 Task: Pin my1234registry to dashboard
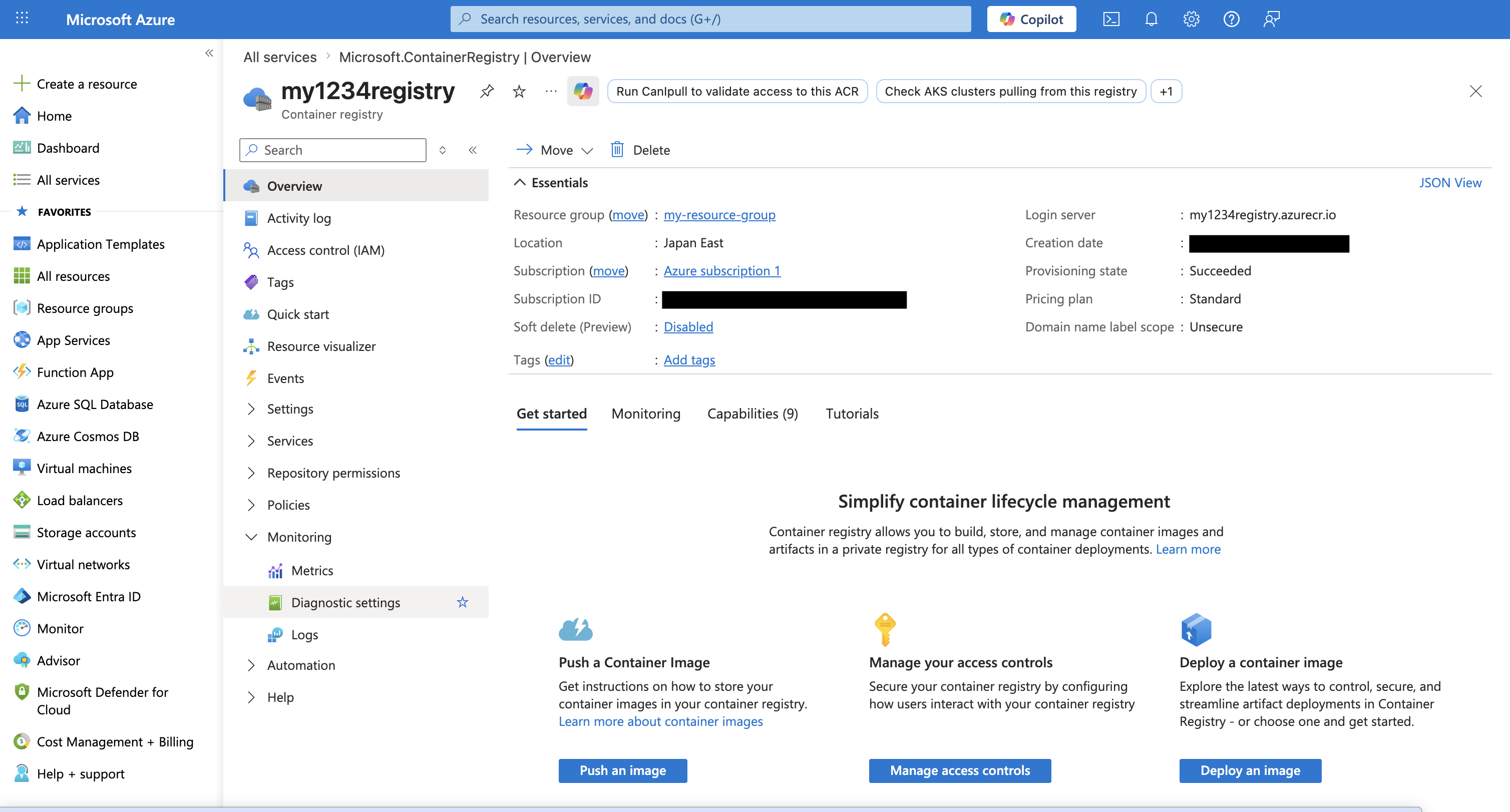point(487,92)
